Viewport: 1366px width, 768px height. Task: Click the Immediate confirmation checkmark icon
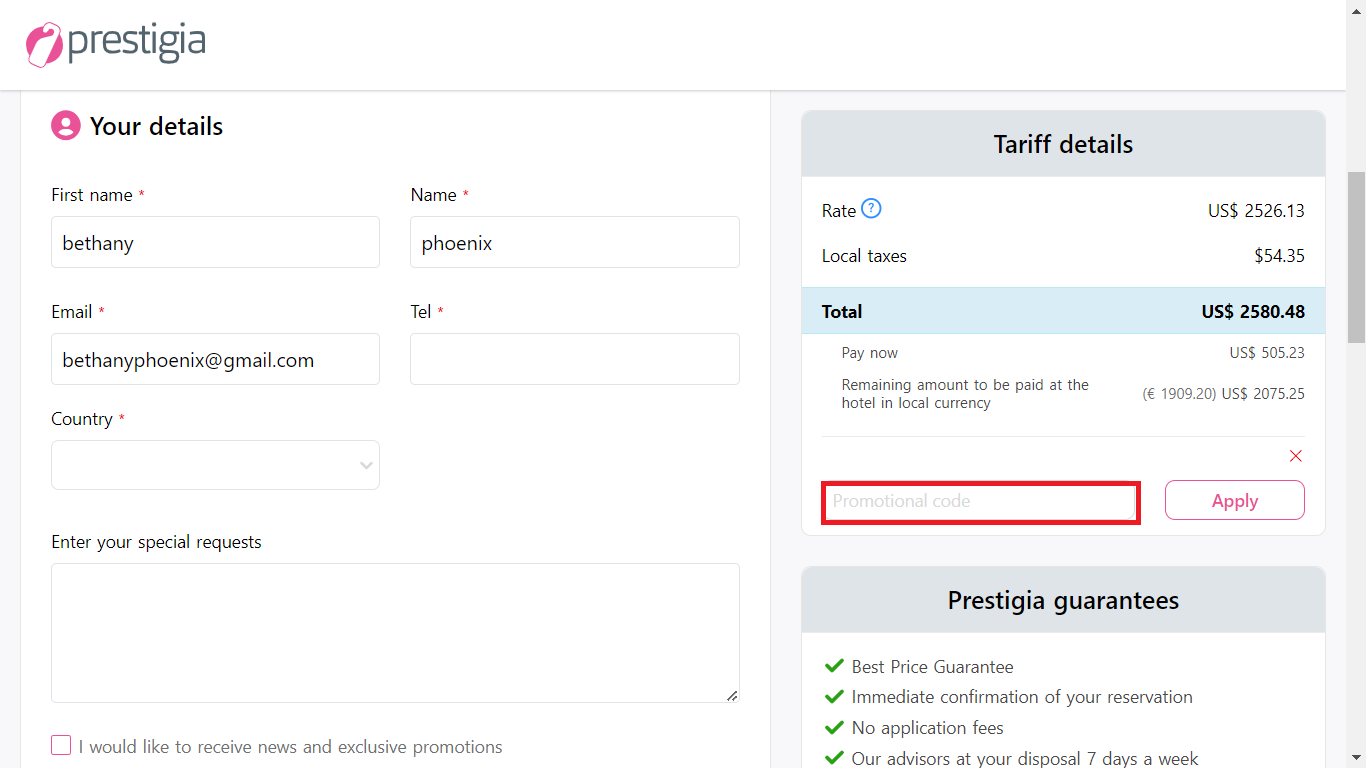click(834, 697)
